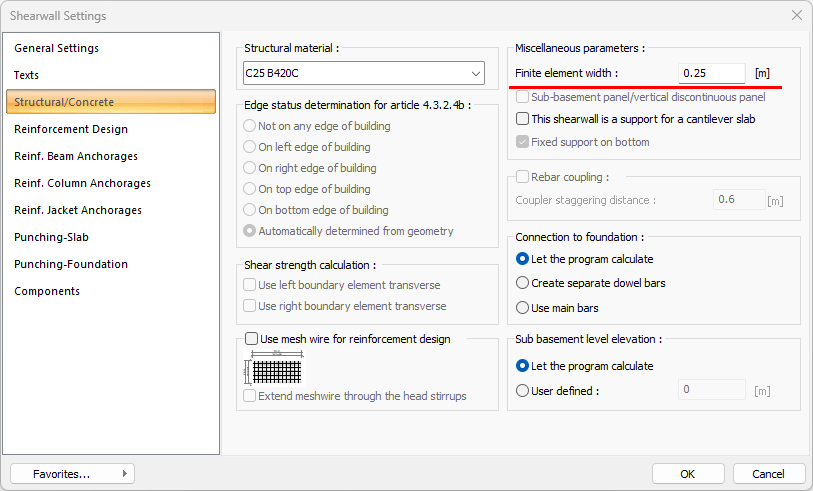Click the Cancel button
The height and width of the screenshot is (491, 813).
768,473
